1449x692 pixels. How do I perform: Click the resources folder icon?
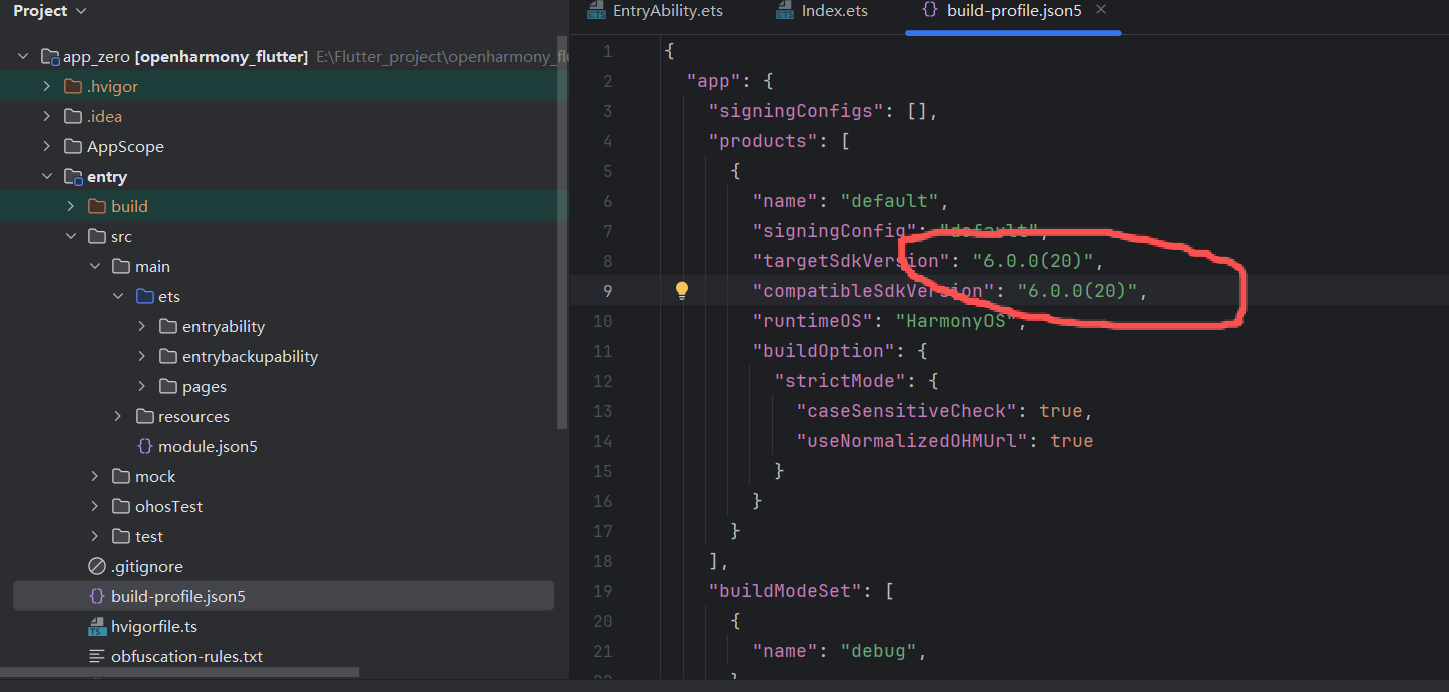[144, 417]
